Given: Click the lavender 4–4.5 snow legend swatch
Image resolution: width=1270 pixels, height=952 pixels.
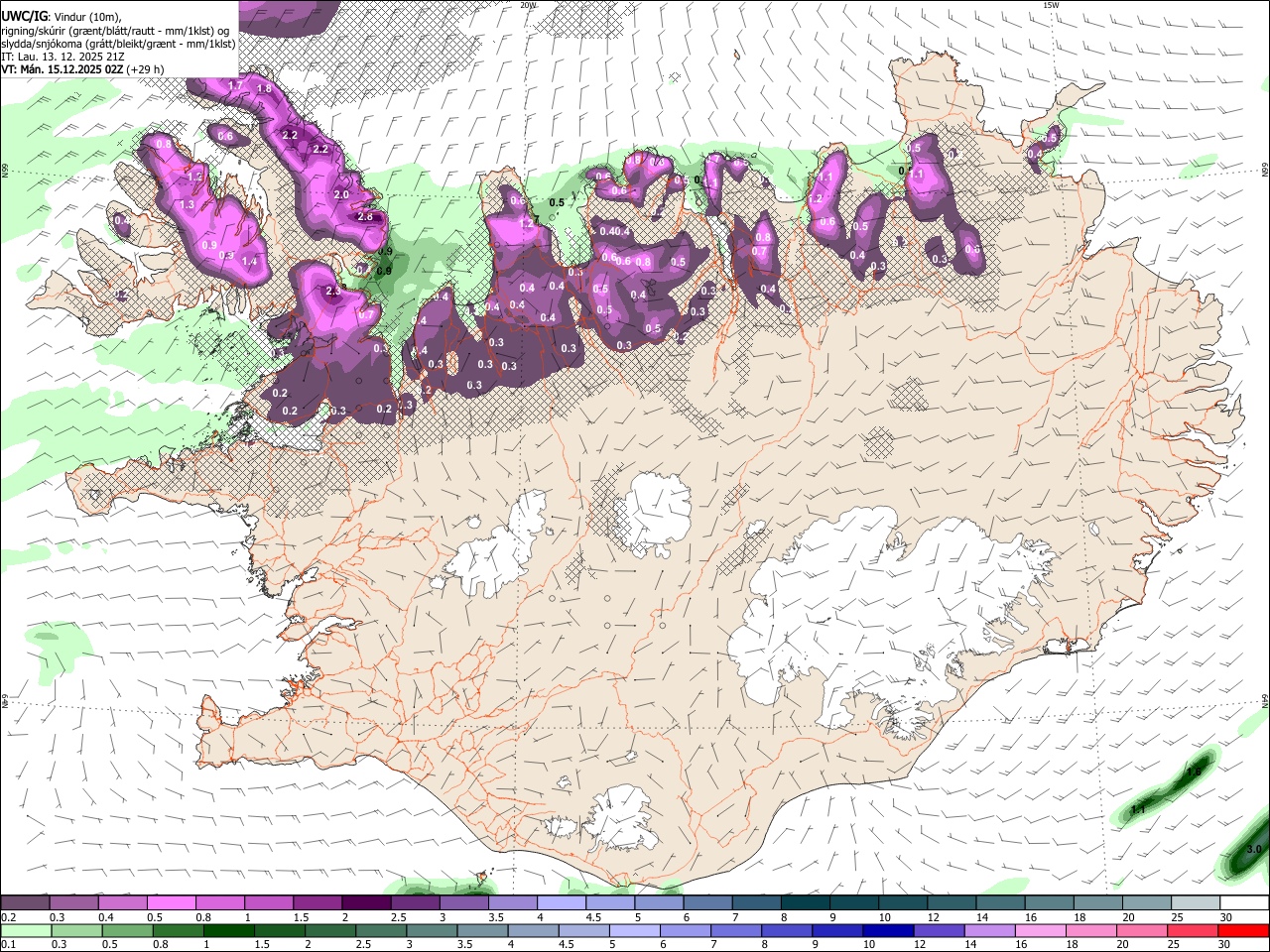Looking at the screenshot, I should point(562,903).
